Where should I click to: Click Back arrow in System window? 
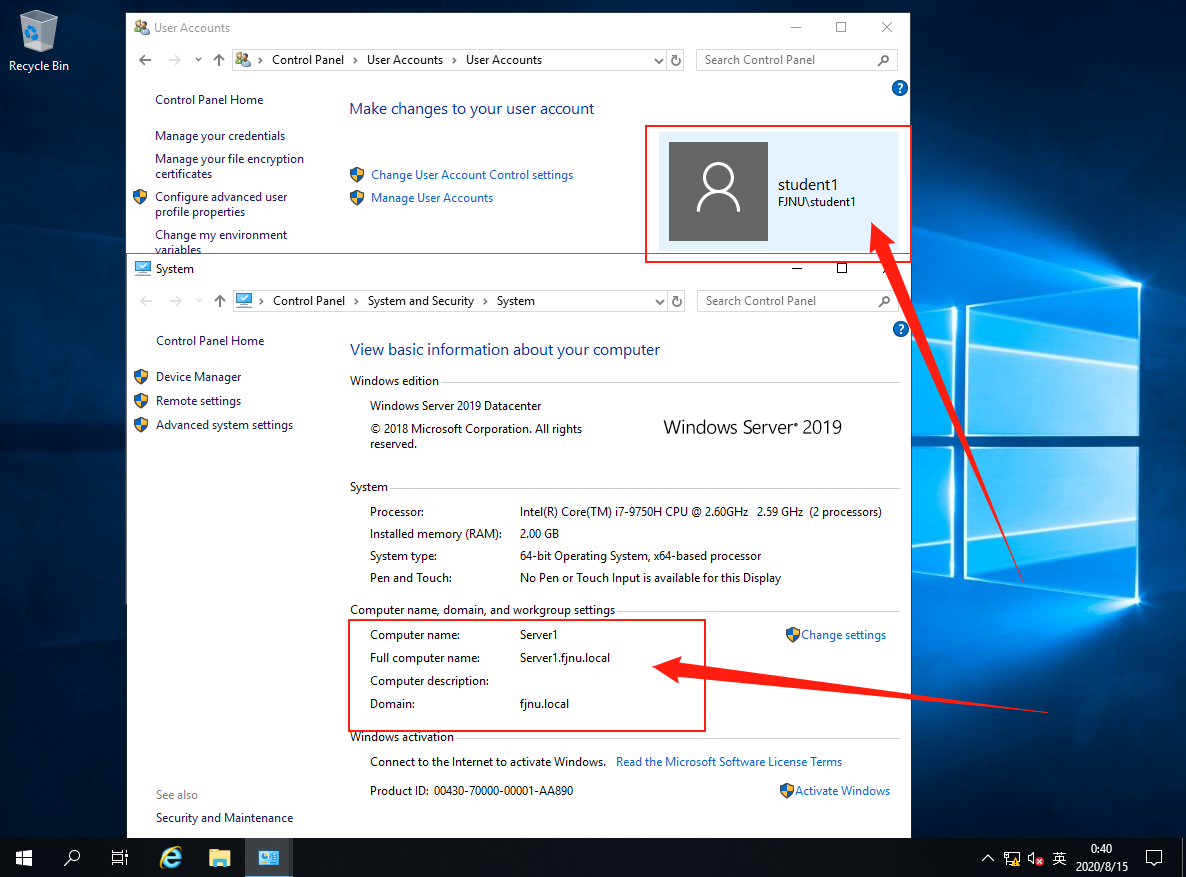146,300
